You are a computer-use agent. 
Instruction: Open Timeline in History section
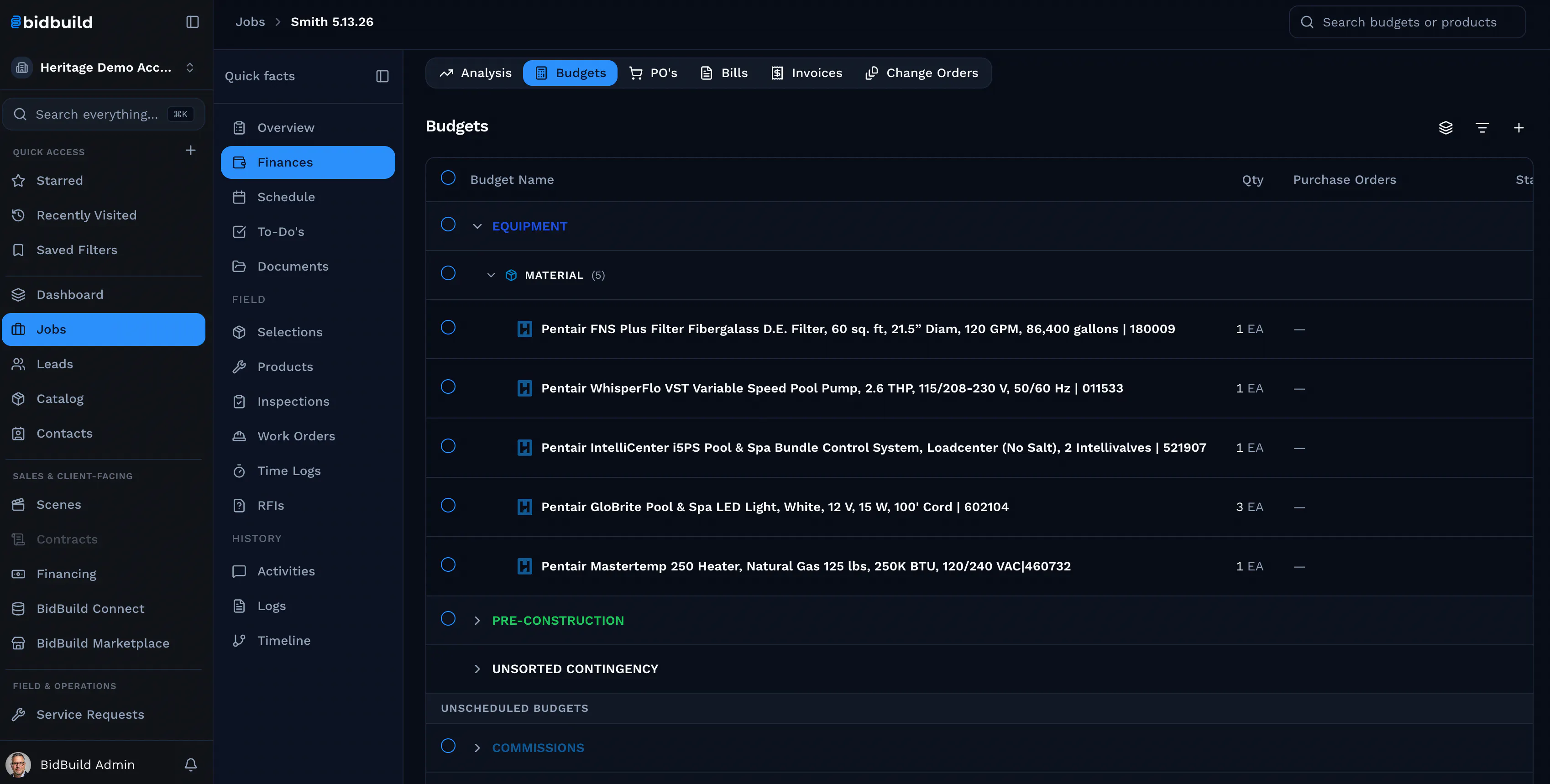tap(308, 641)
